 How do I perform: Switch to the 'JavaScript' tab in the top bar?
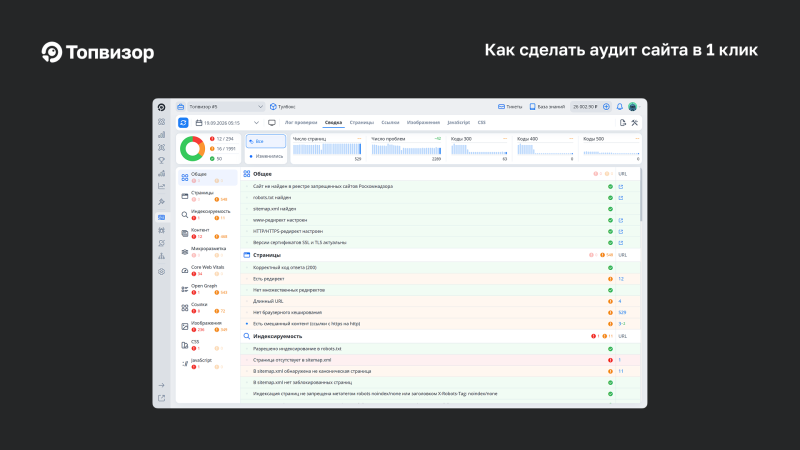tap(458, 122)
